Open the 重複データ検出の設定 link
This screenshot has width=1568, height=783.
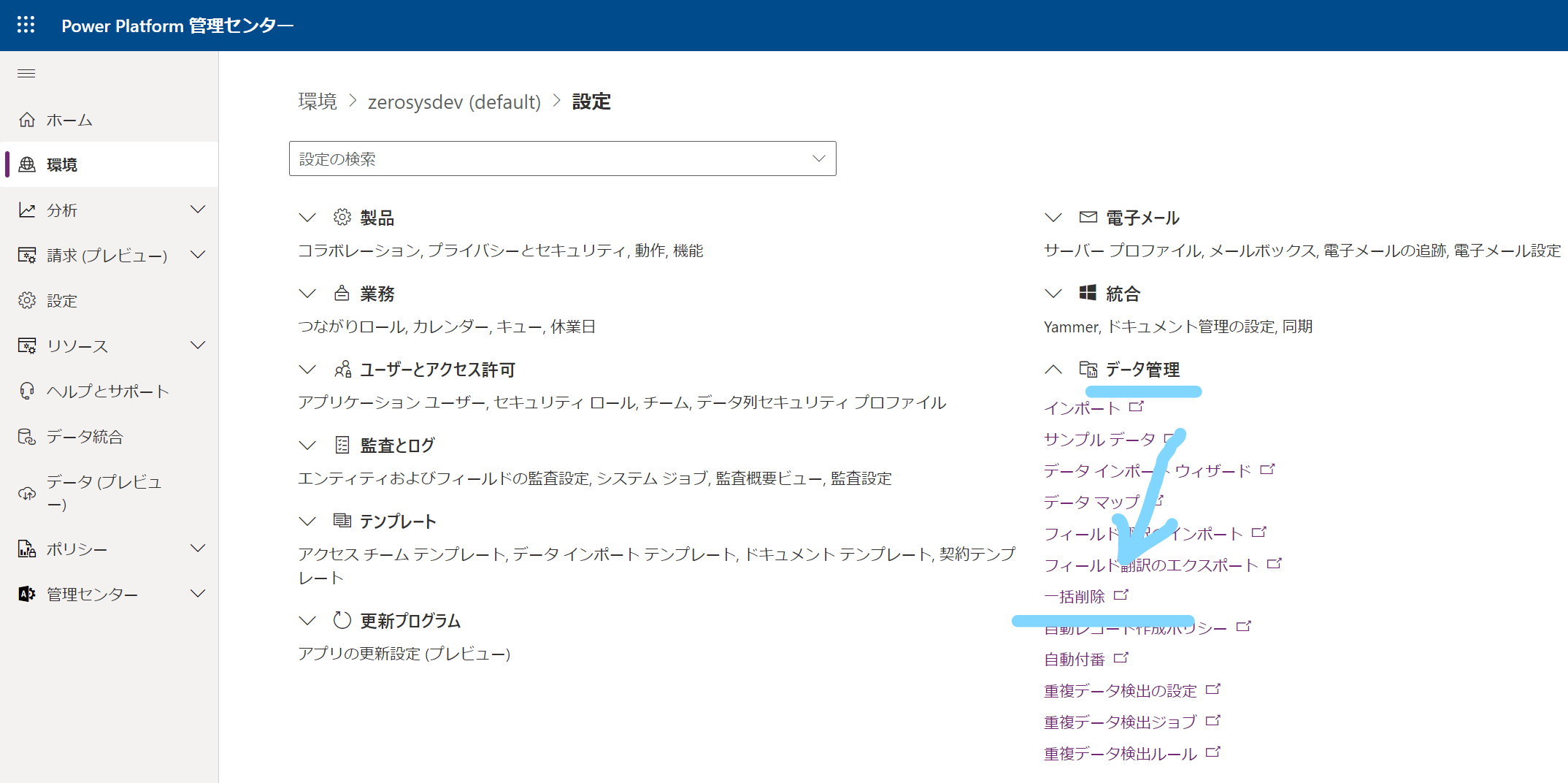pos(1121,691)
